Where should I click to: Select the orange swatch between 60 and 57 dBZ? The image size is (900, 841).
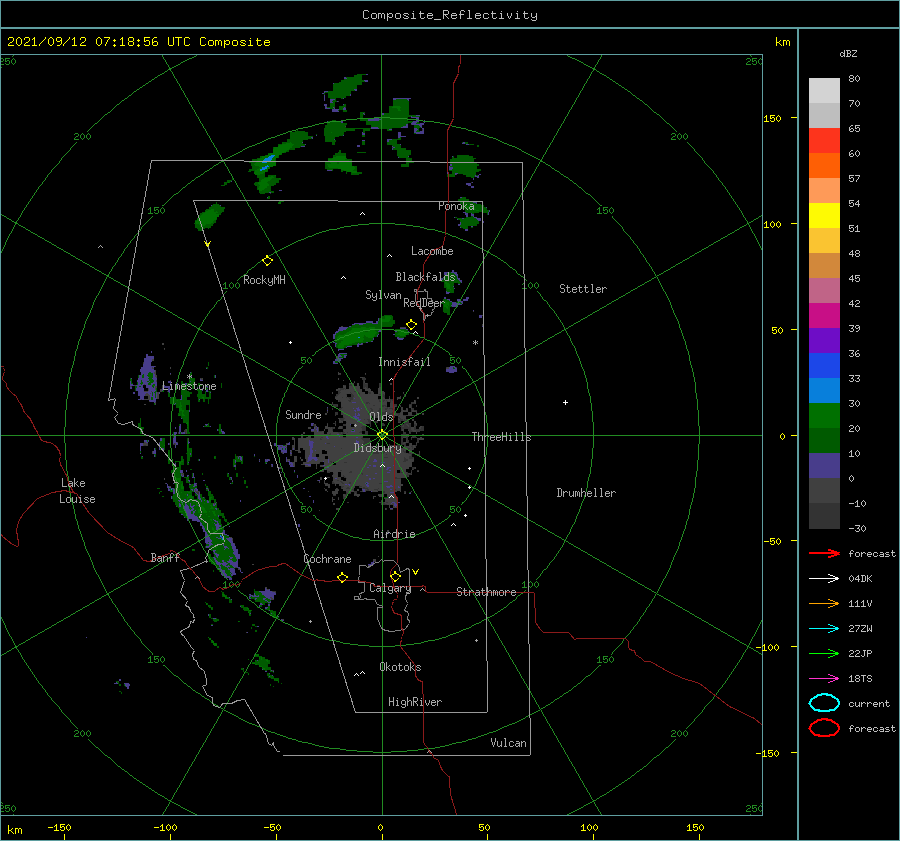[824, 165]
